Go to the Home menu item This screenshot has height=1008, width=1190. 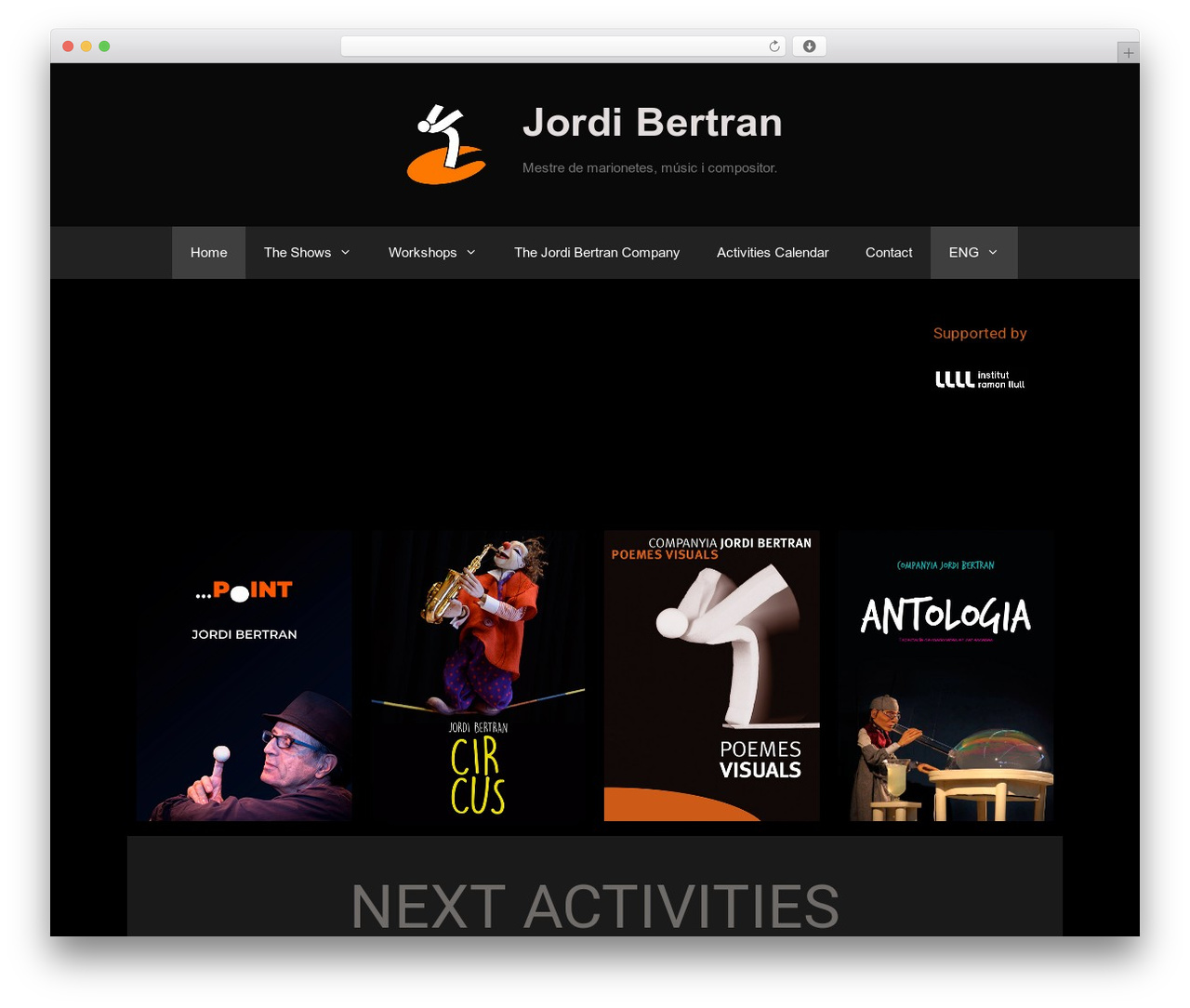pyautogui.click(x=209, y=253)
